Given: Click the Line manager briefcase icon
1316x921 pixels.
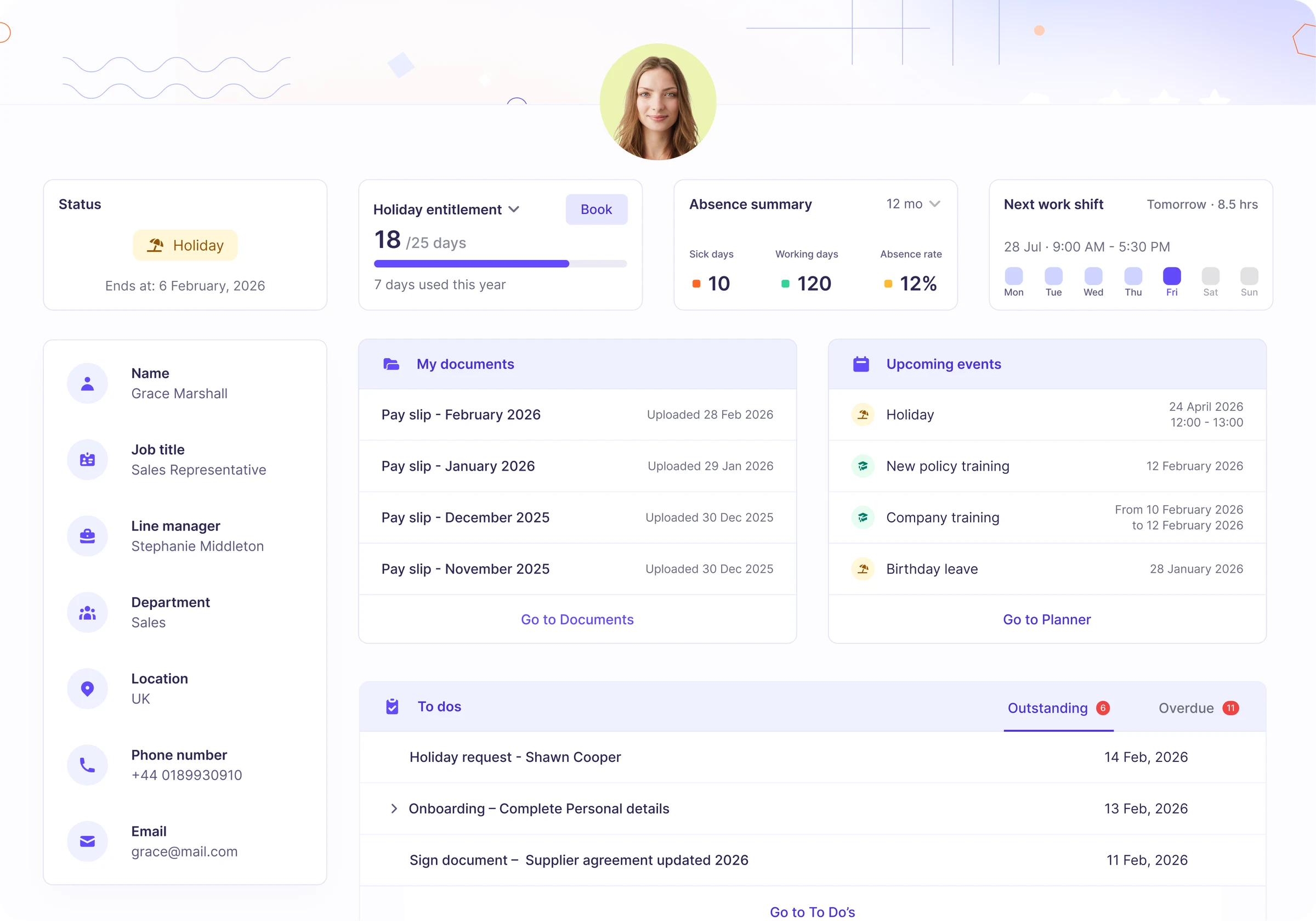Looking at the screenshot, I should coord(87,535).
